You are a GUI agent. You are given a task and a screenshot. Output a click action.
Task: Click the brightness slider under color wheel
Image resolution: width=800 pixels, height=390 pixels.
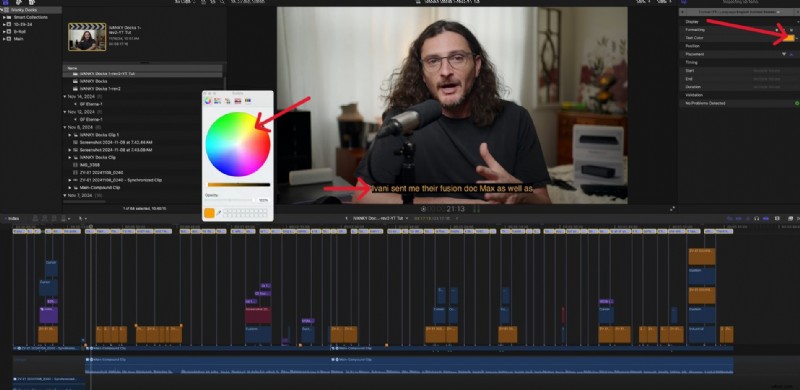click(x=238, y=184)
